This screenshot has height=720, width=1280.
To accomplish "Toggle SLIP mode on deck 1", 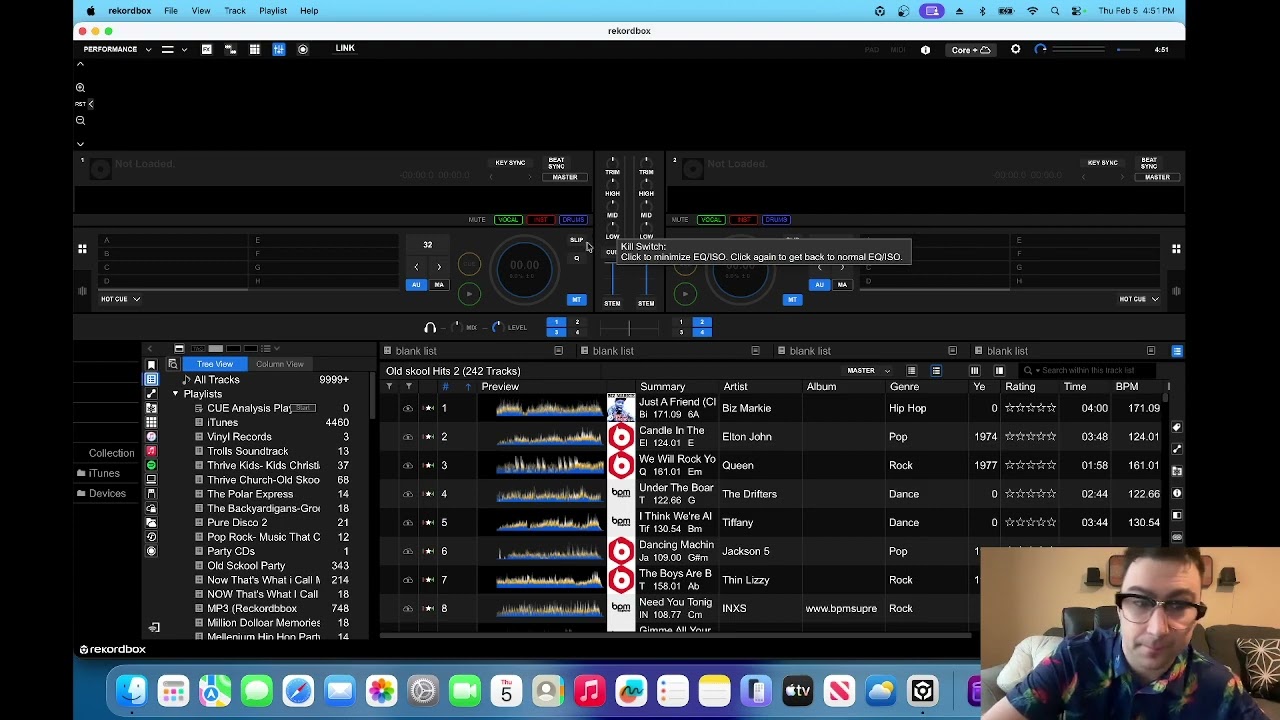I will coord(576,240).
